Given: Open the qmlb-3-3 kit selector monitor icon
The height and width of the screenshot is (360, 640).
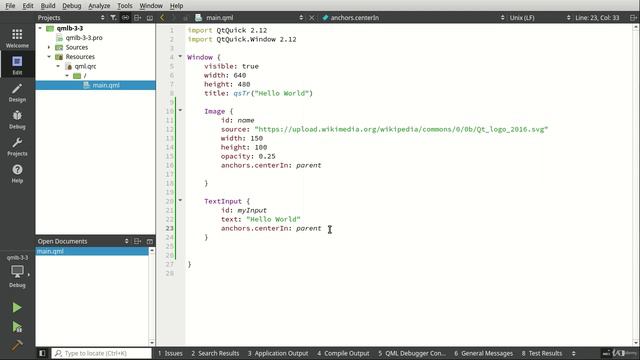Looking at the screenshot, I should pyautogui.click(x=17, y=271).
